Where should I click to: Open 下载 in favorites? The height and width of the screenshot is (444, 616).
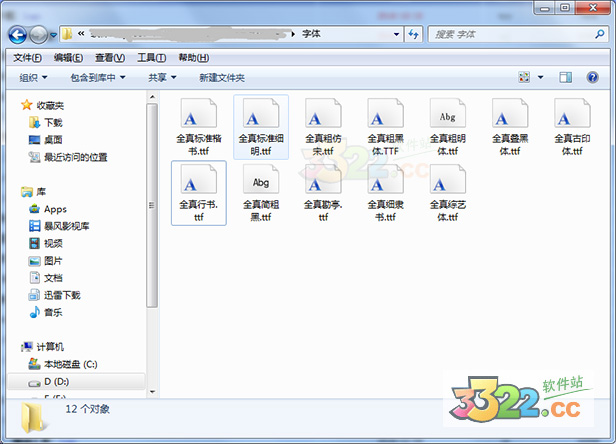pyautogui.click(x=46, y=123)
